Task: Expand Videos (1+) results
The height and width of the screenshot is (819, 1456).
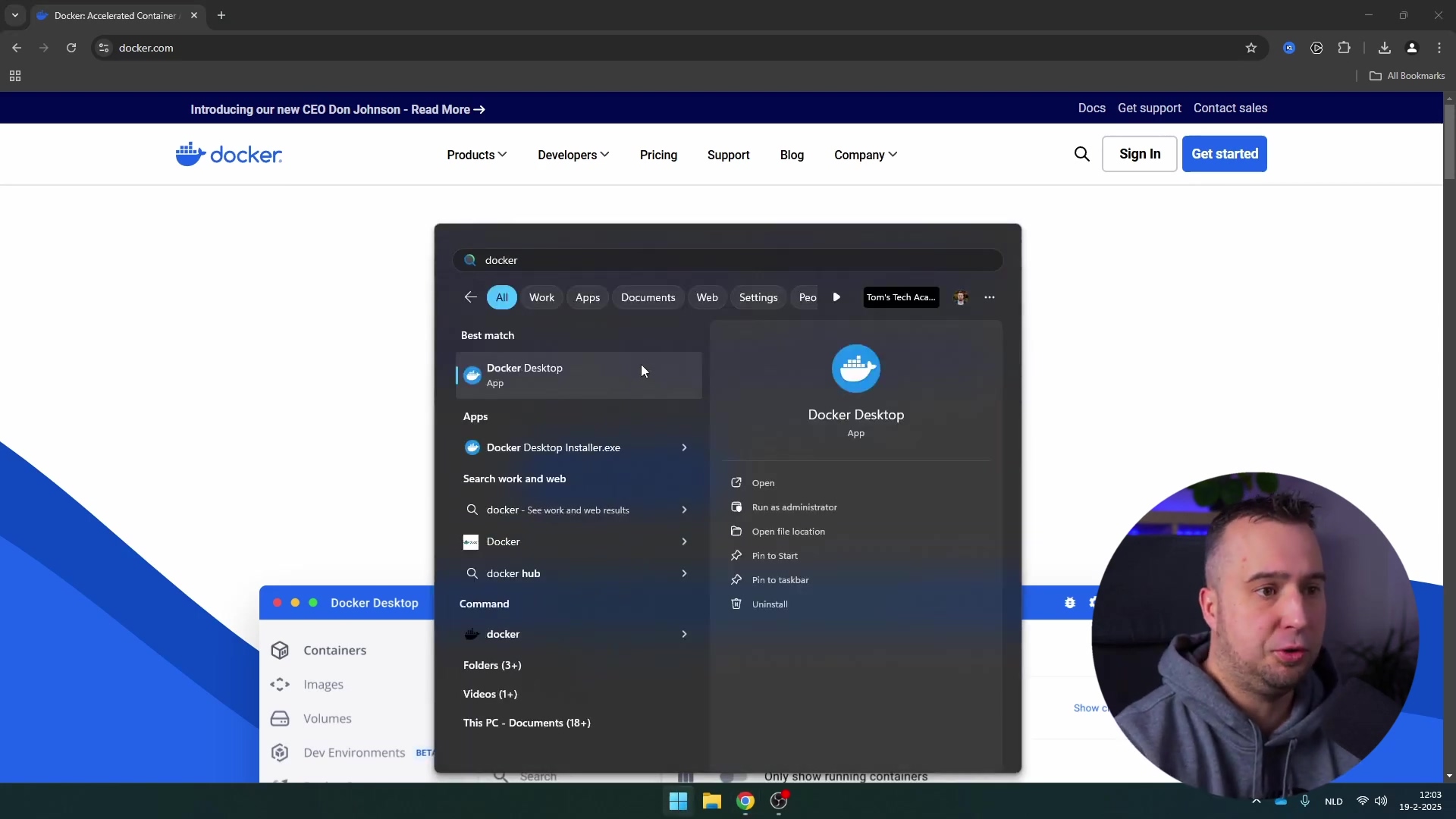Action: [x=490, y=694]
